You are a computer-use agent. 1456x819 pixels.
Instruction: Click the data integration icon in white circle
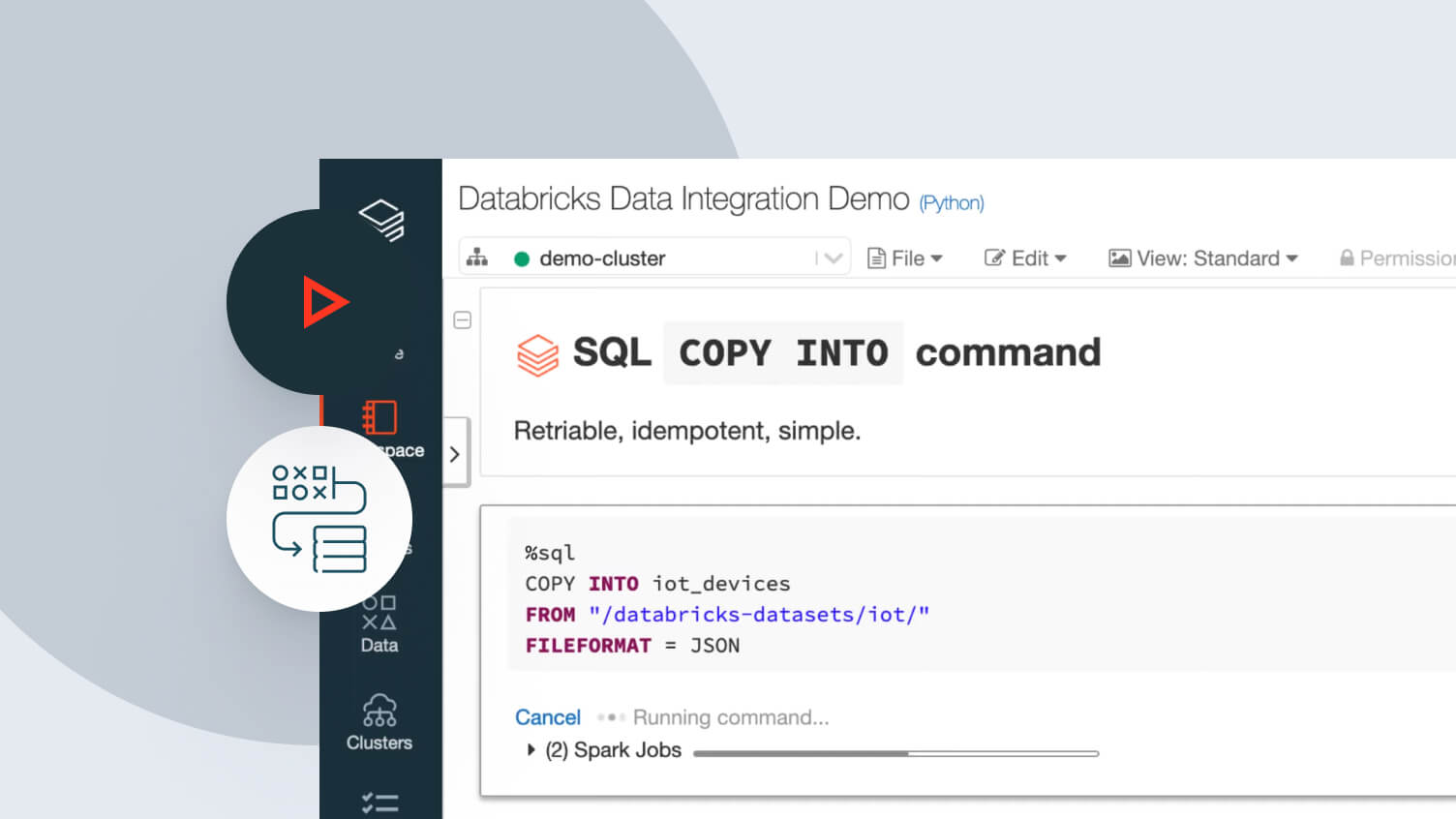click(319, 519)
